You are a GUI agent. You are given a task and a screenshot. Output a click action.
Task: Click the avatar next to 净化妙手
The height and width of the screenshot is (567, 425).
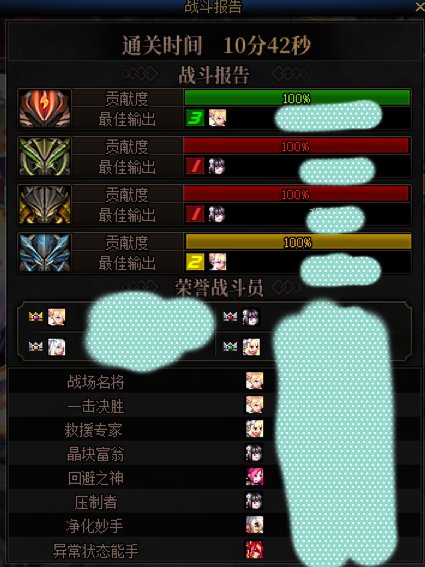255,525
